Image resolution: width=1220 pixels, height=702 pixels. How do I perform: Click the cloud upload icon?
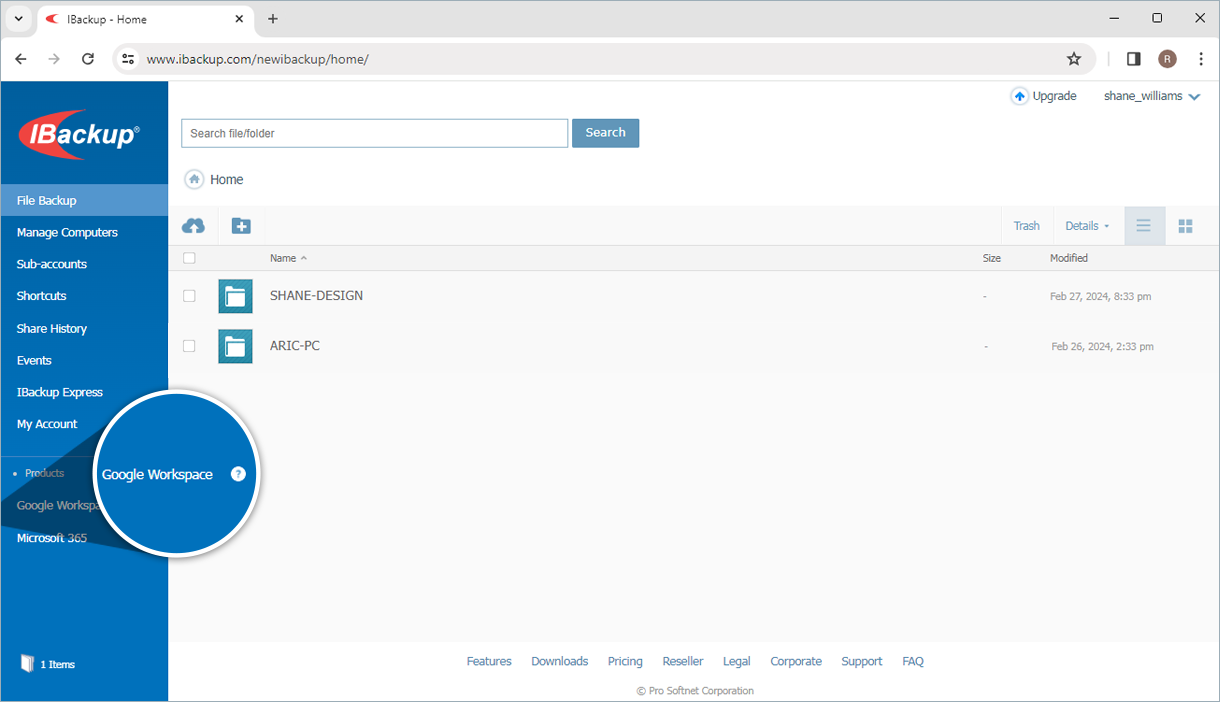193,226
